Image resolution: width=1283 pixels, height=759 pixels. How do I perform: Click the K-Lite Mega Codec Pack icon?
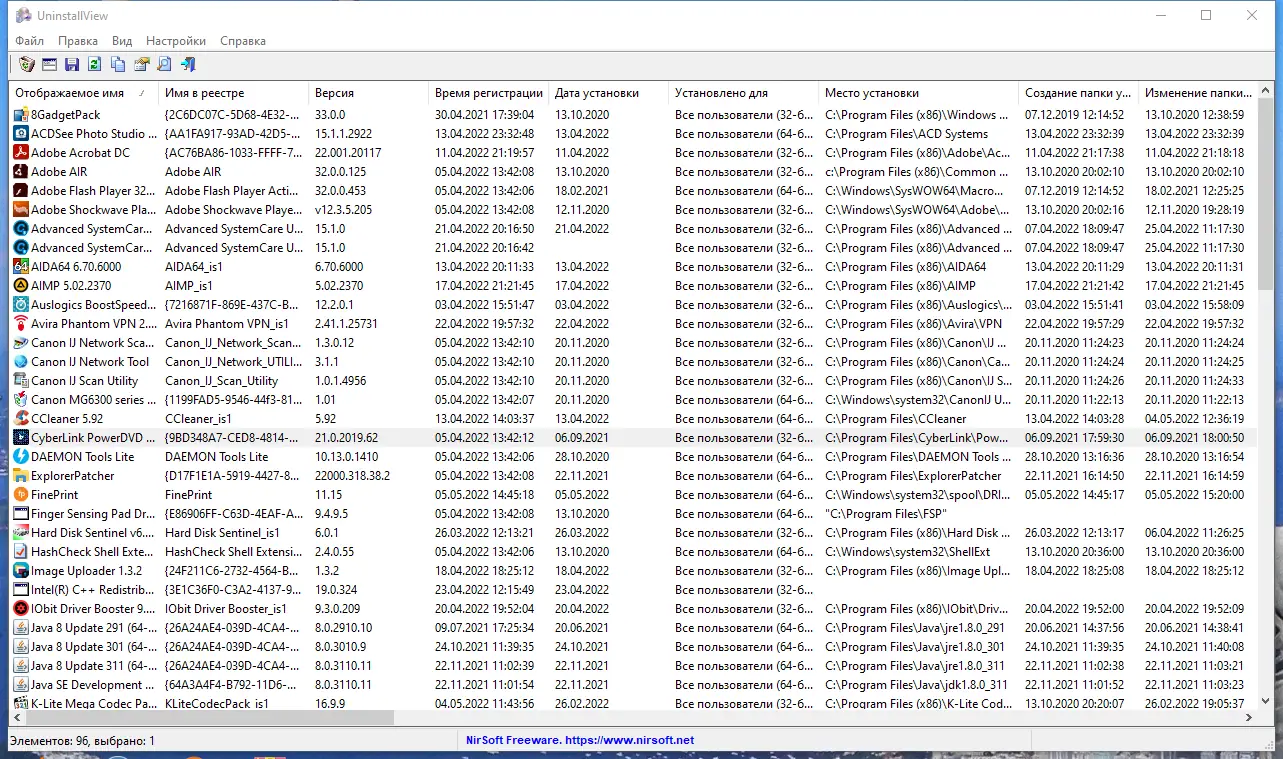tap(21, 703)
